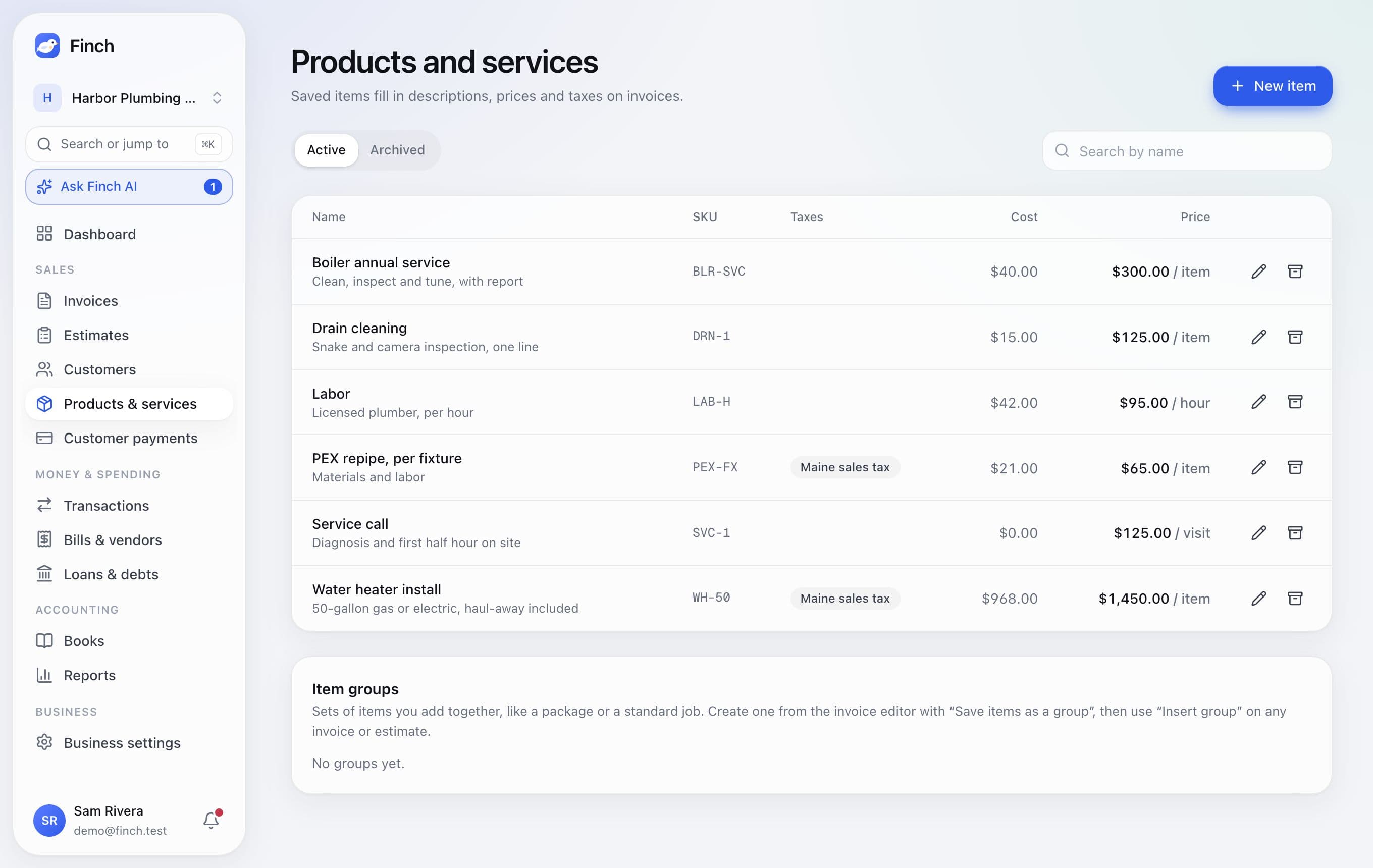Open Ask Finch AI assistant

pyautogui.click(x=129, y=186)
